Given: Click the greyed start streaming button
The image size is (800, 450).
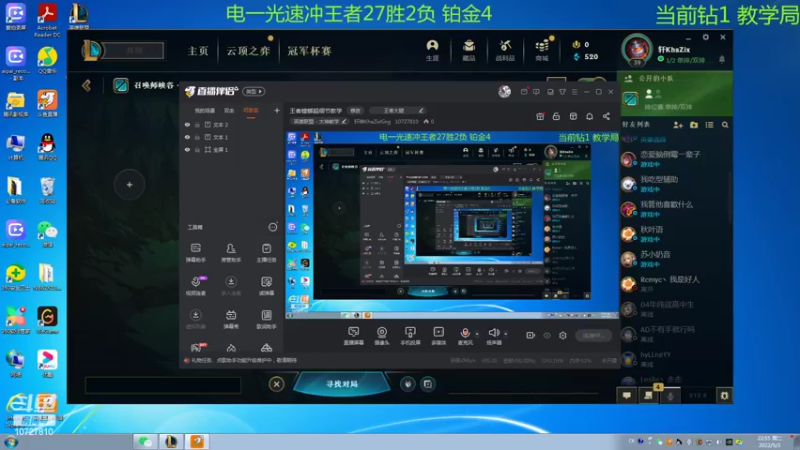Looking at the screenshot, I should click(x=594, y=335).
